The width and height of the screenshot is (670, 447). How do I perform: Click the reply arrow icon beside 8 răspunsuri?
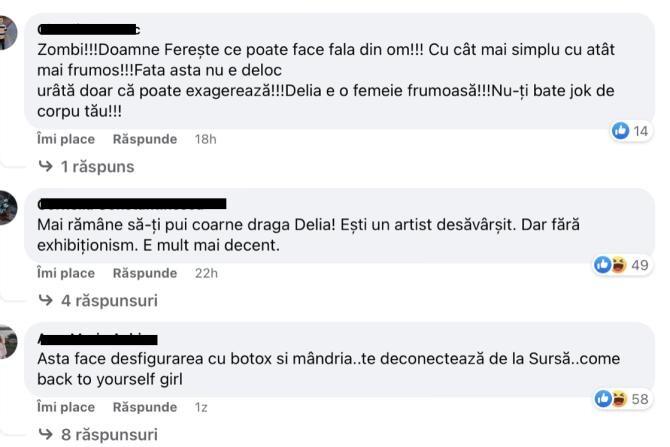pos(46,434)
